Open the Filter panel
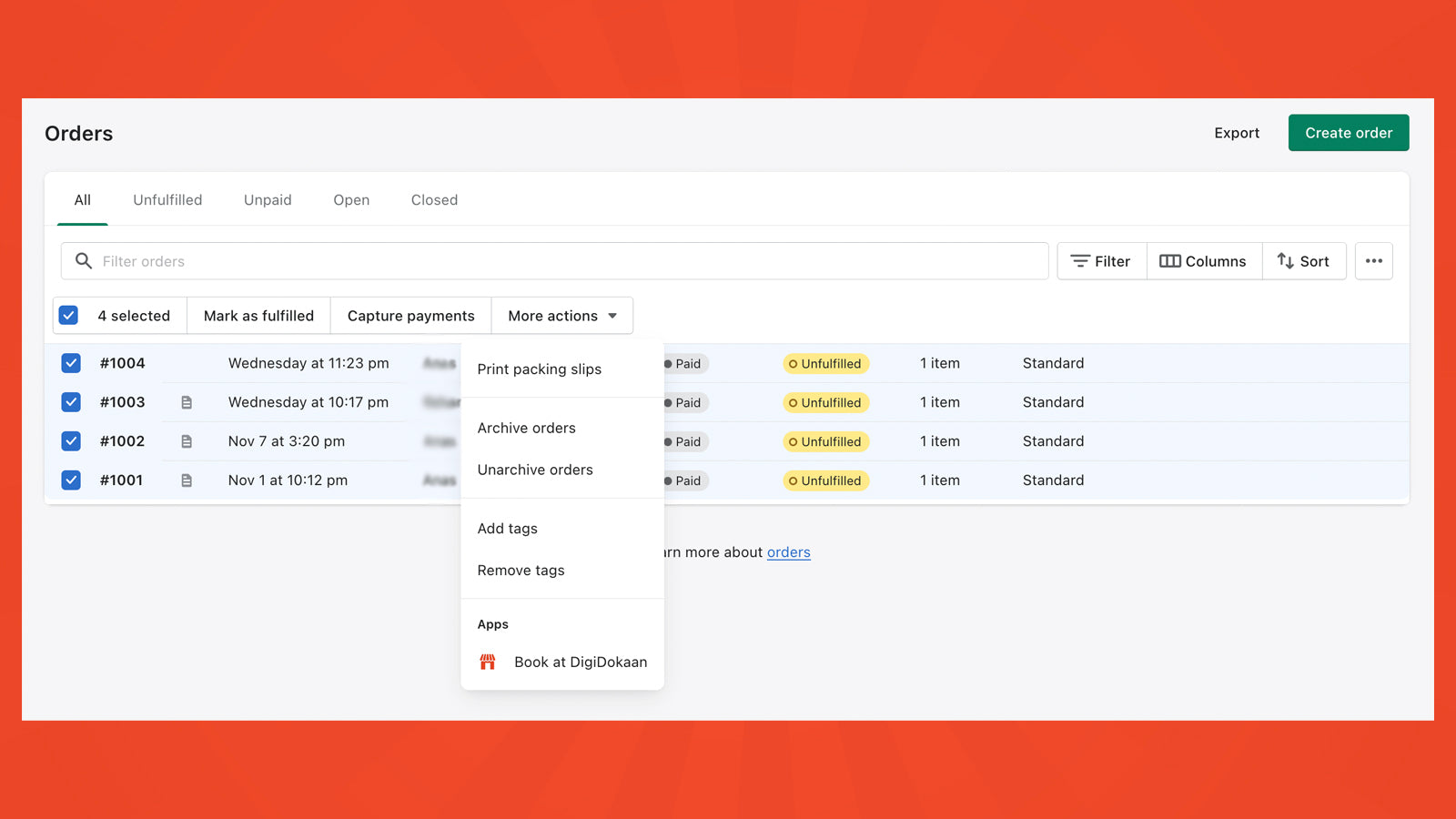 (1101, 261)
